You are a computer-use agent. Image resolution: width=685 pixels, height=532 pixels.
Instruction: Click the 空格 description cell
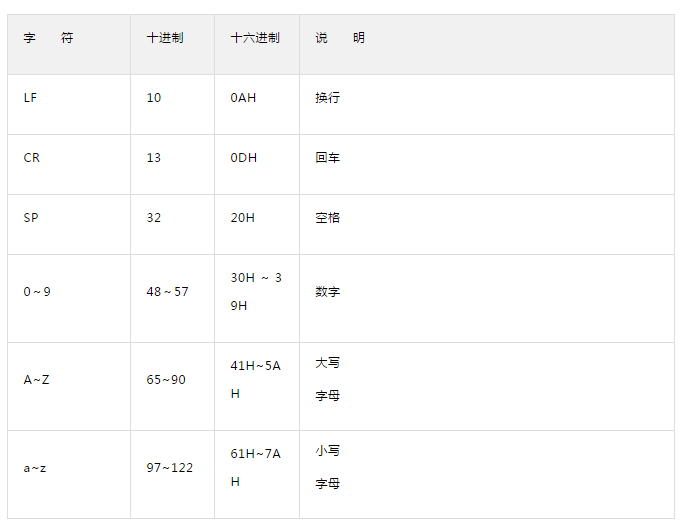328,218
